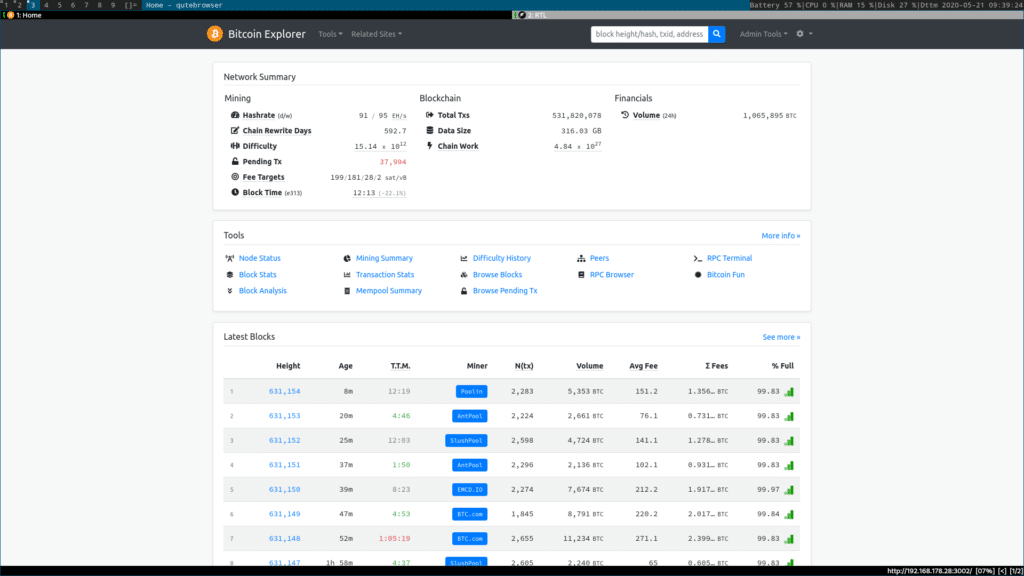The width and height of the screenshot is (1024, 576).
Task: Click the Block Stats icon
Action: pyautogui.click(x=230, y=275)
